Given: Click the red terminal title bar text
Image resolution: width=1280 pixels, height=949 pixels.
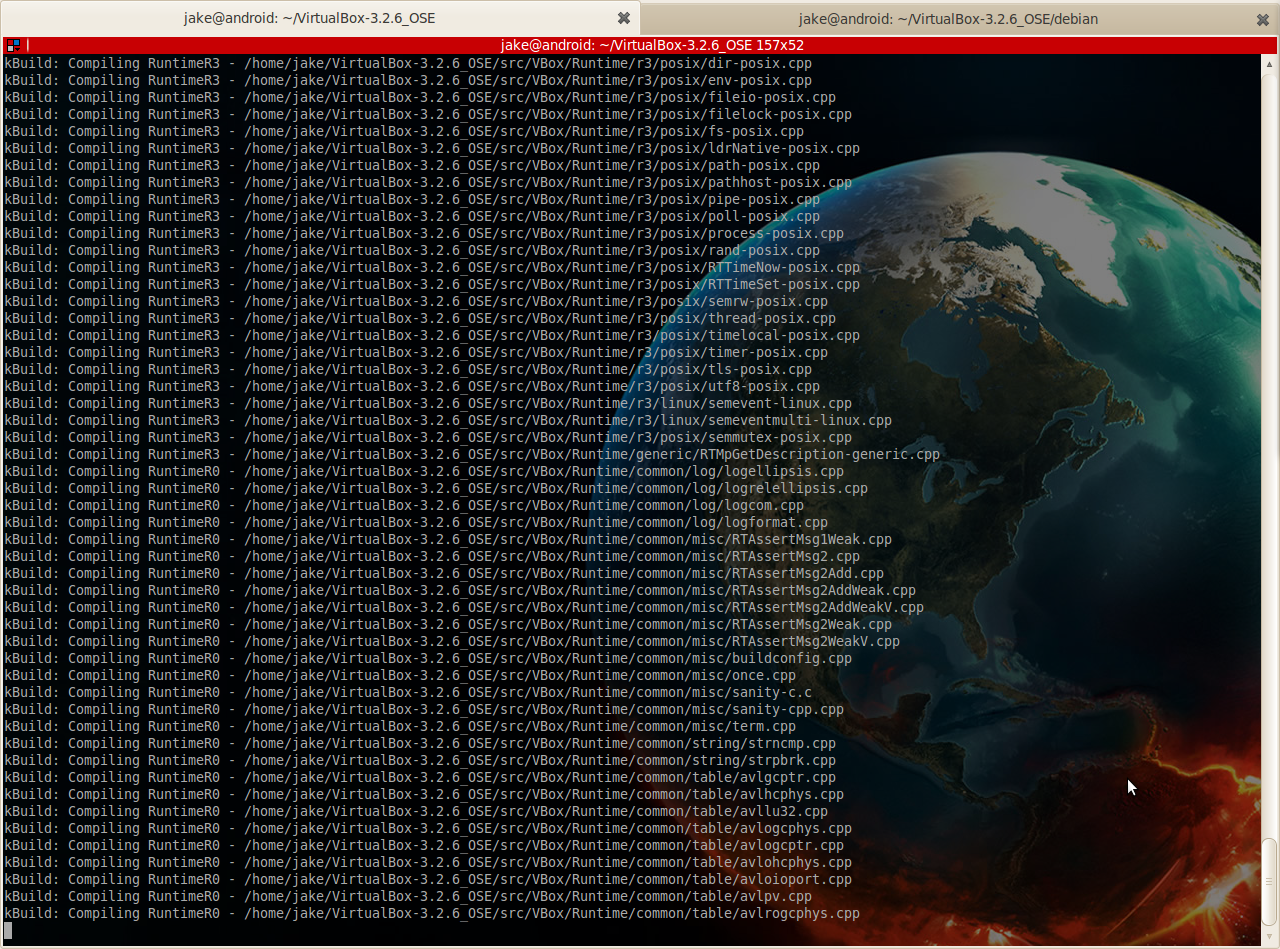Looking at the screenshot, I should (652, 45).
